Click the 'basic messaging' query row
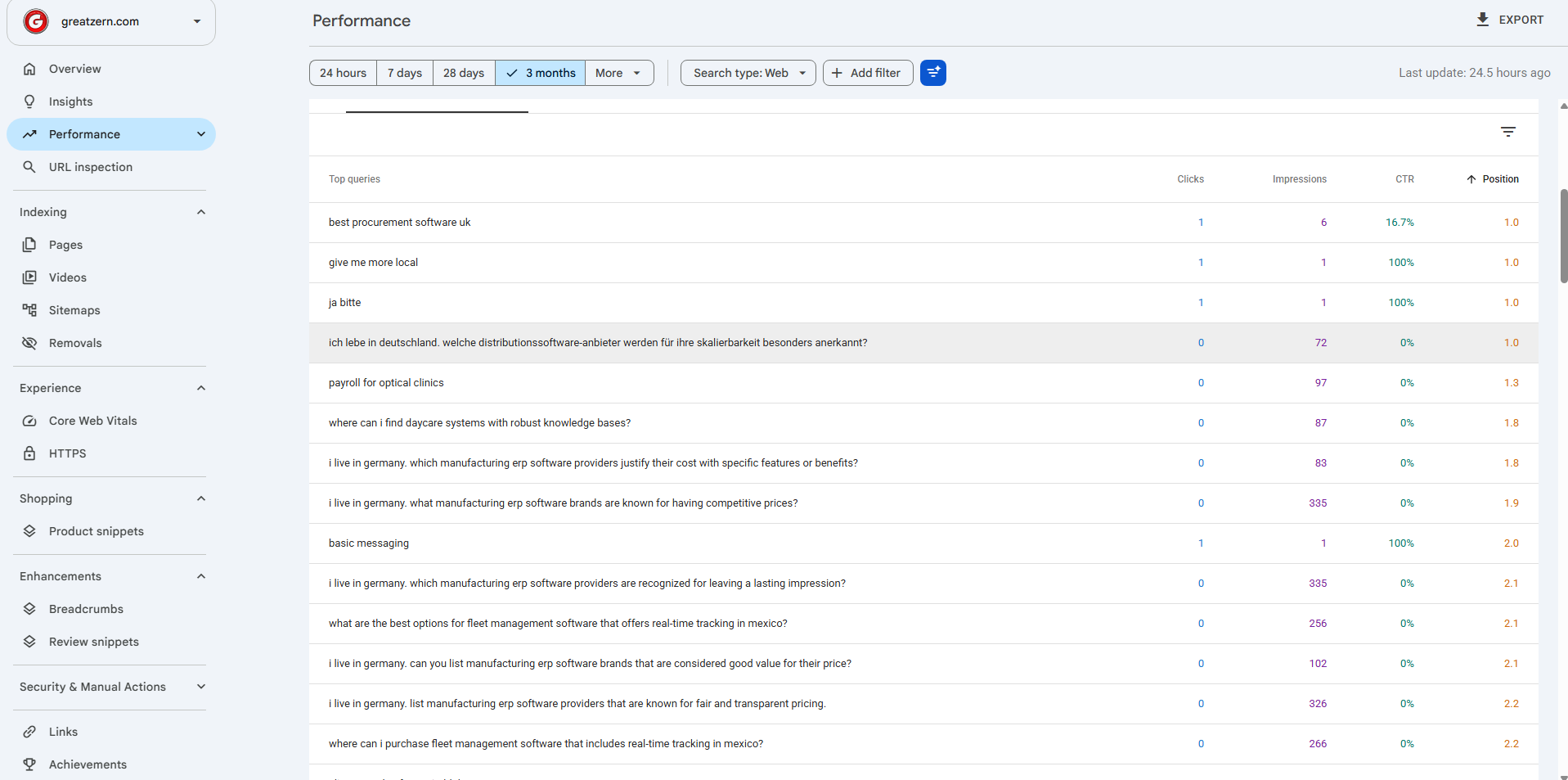The image size is (1568, 780). 923,543
